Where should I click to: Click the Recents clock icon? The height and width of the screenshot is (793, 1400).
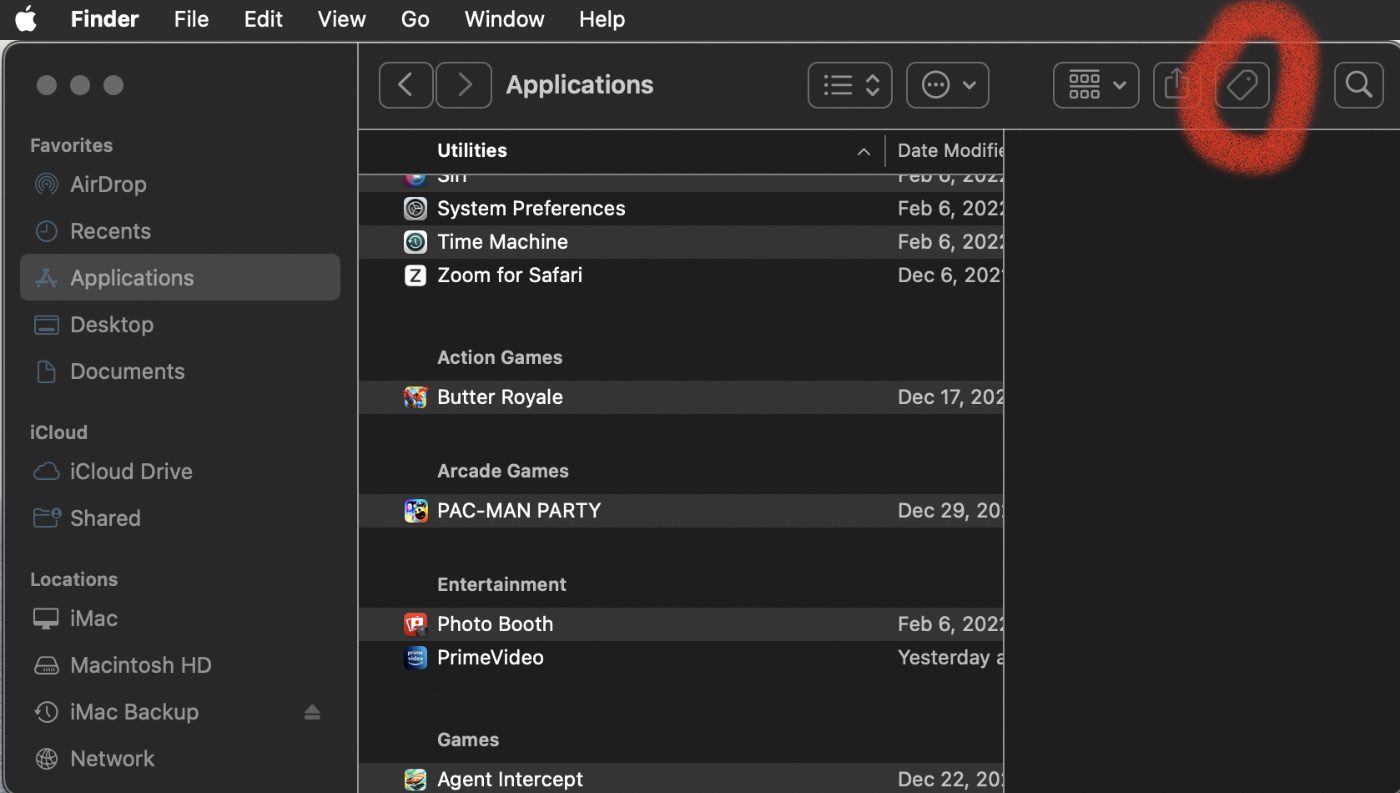tap(46, 231)
